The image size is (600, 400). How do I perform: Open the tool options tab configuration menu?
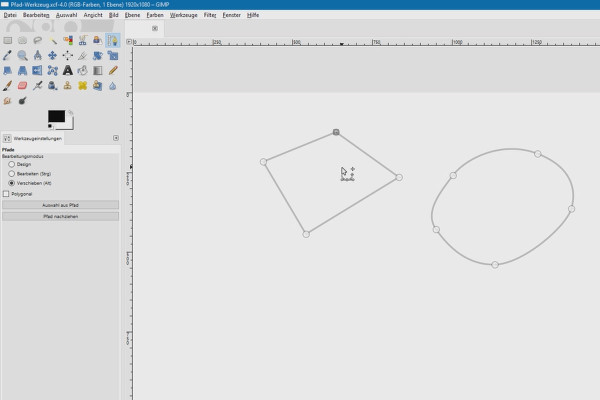pyautogui.click(x=116, y=138)
